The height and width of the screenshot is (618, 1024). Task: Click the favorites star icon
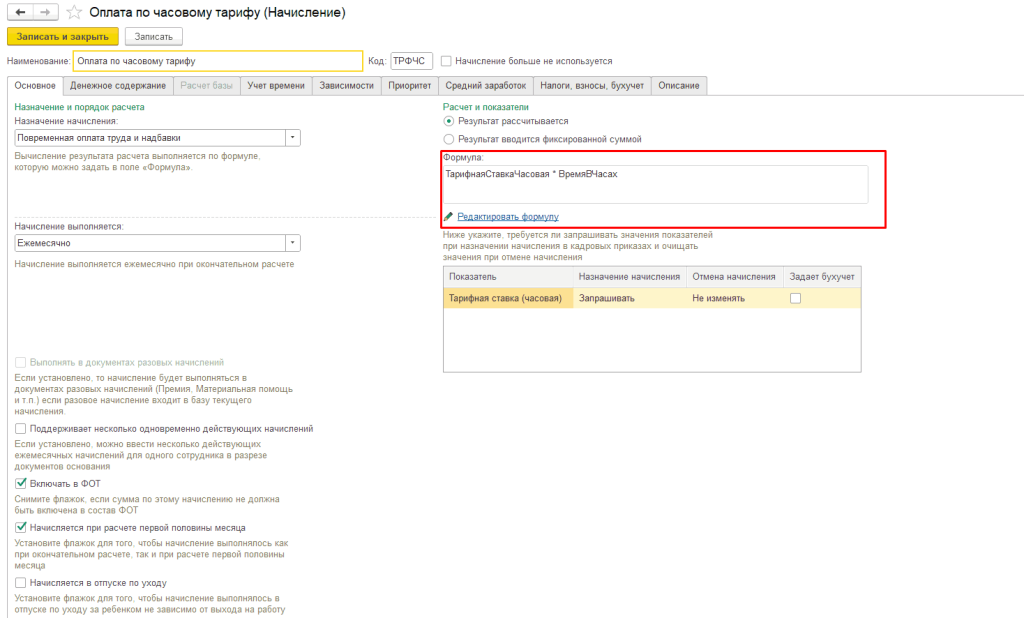pos(76,13)
